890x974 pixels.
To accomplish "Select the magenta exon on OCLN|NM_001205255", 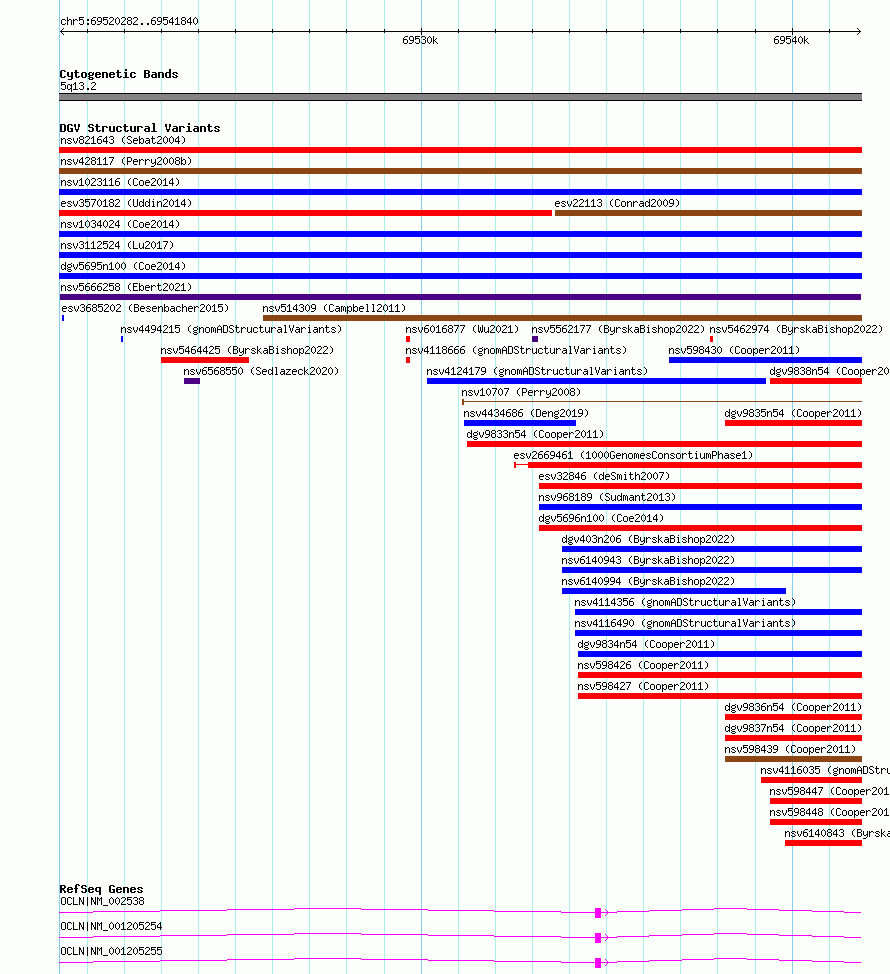I will point(598,963).
